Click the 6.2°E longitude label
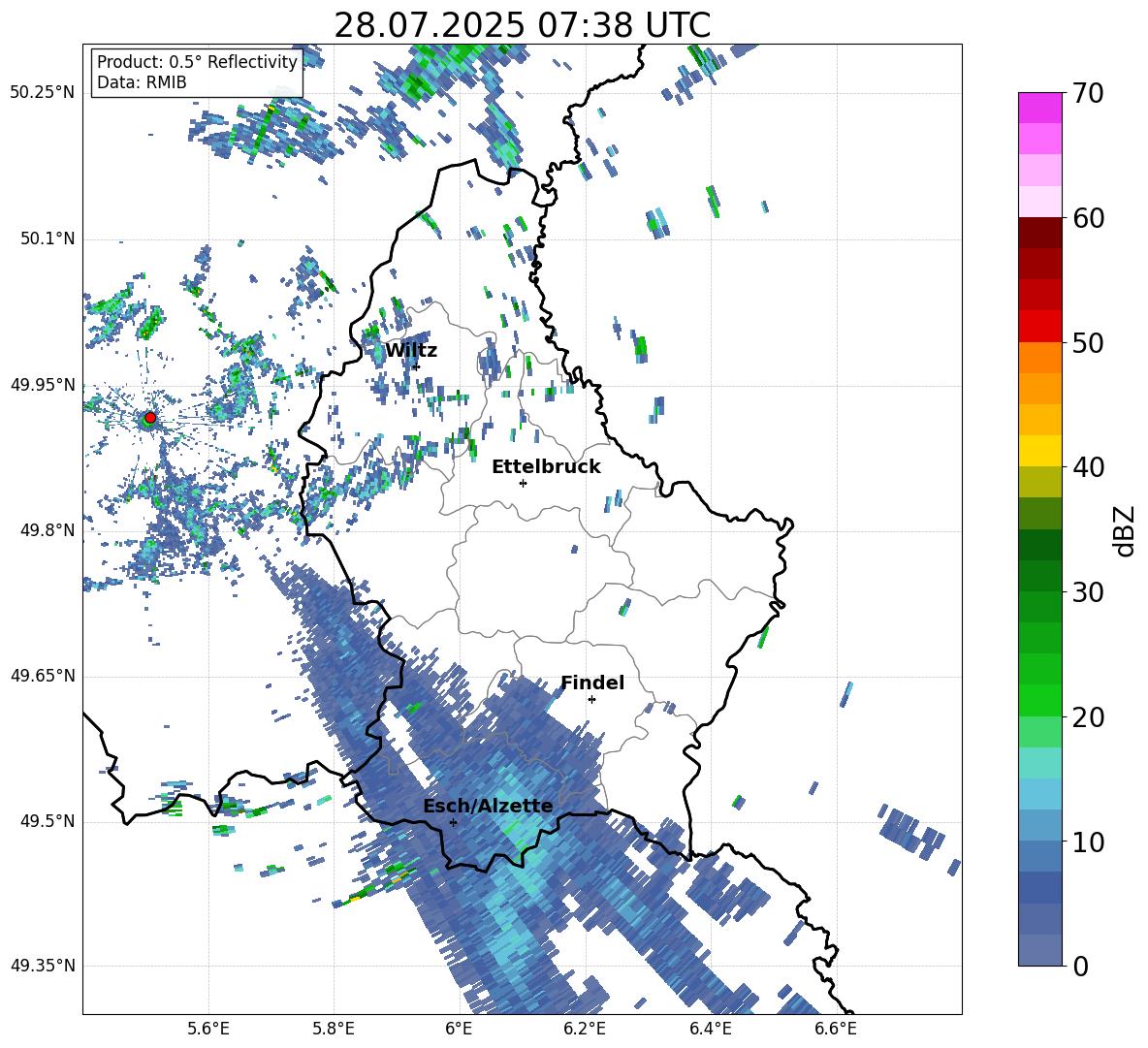The width and height of the screenshot is (1148, 1048). point(585,1030)
